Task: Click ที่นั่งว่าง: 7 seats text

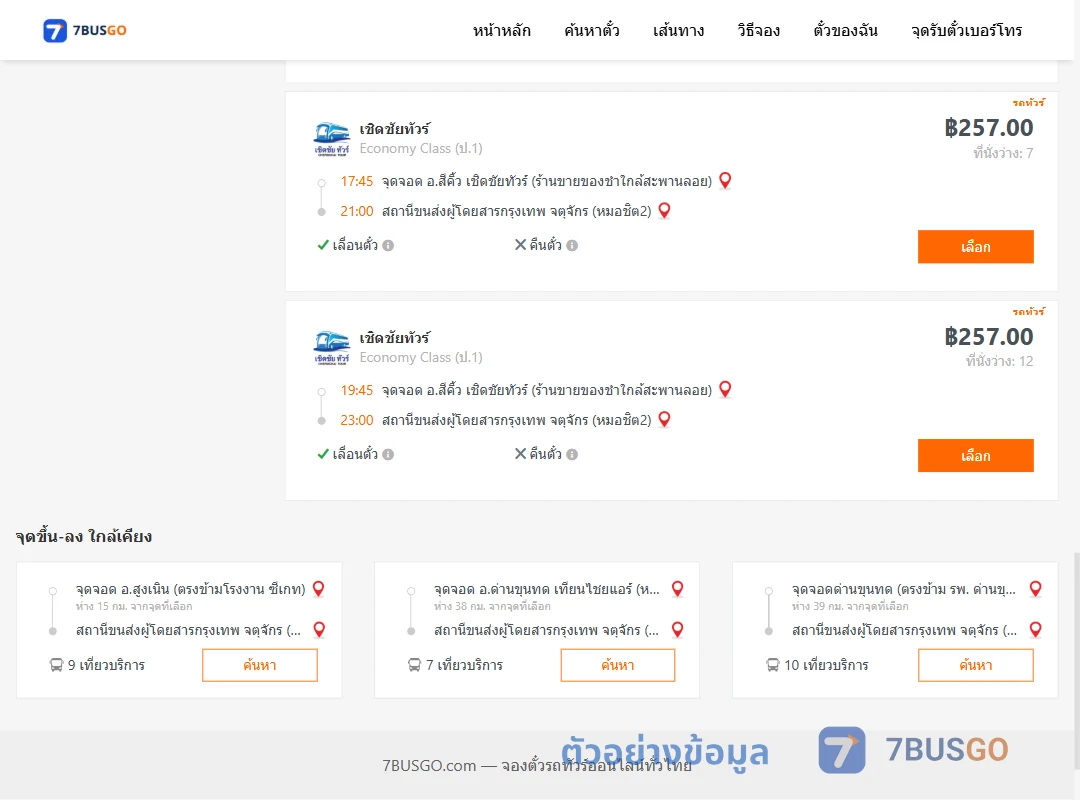Action: tap(1004, 153)
